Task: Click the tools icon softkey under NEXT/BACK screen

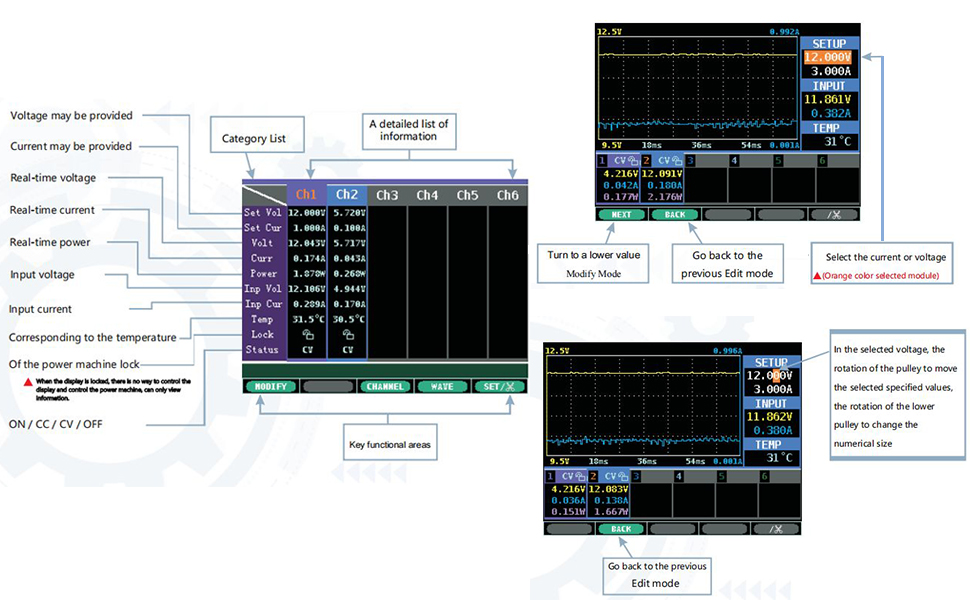Action: coord(834,214)
